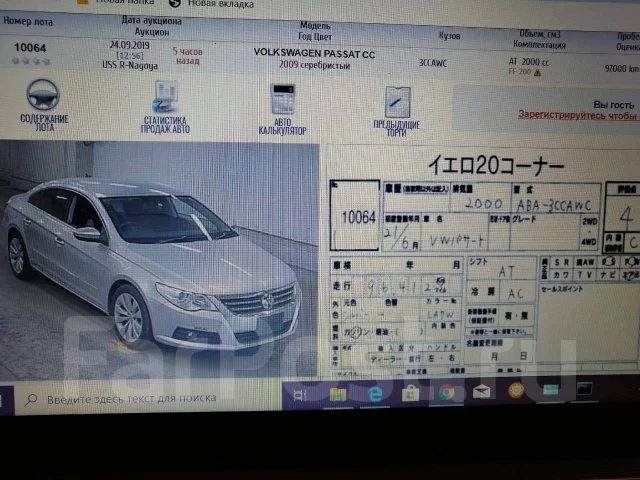This screenshot has height=480, width=640.
Task: Open the orange round app on taskbar
Action: point(516,391)
